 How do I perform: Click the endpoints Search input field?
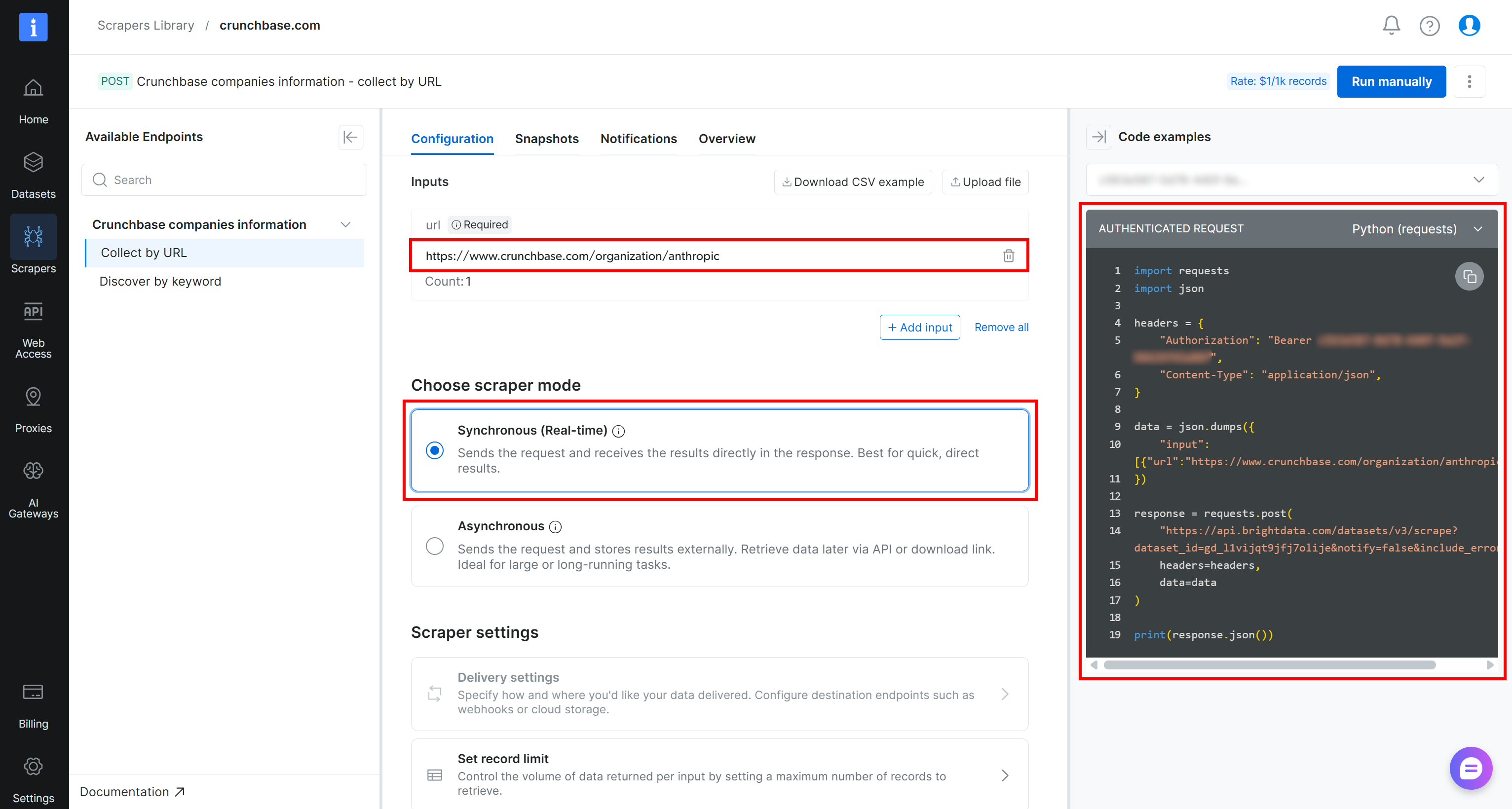pos(225,180)
